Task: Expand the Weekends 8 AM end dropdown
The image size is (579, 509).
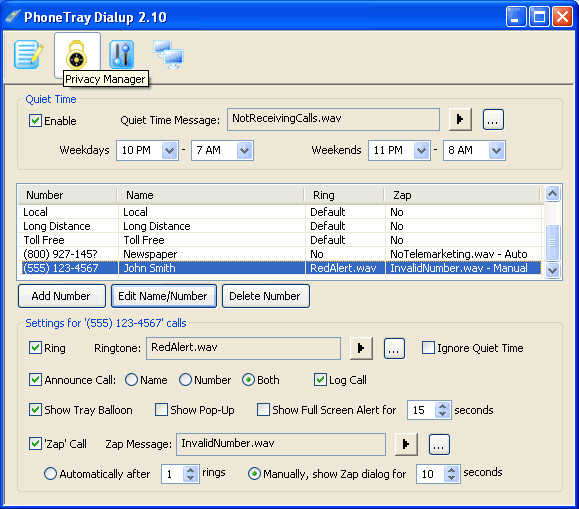Action: (x=496, y=150)
